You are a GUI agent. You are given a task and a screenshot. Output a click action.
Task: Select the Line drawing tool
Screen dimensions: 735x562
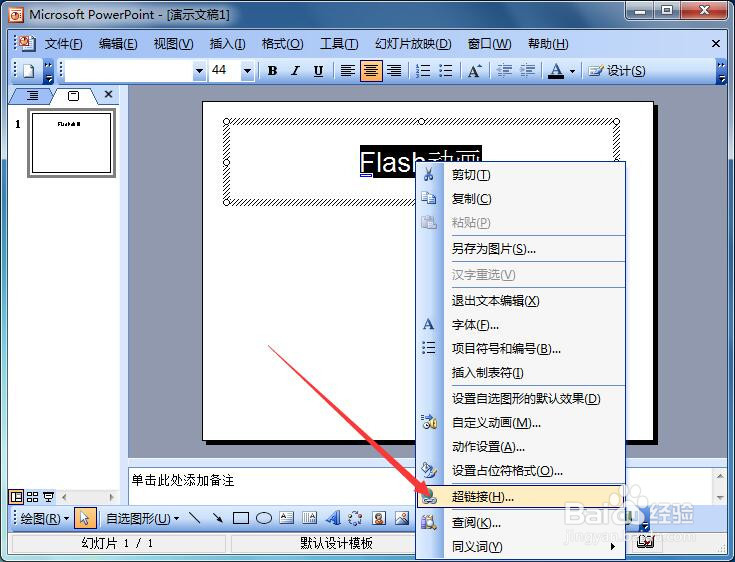pyautogui.click(x=195, y=518)
